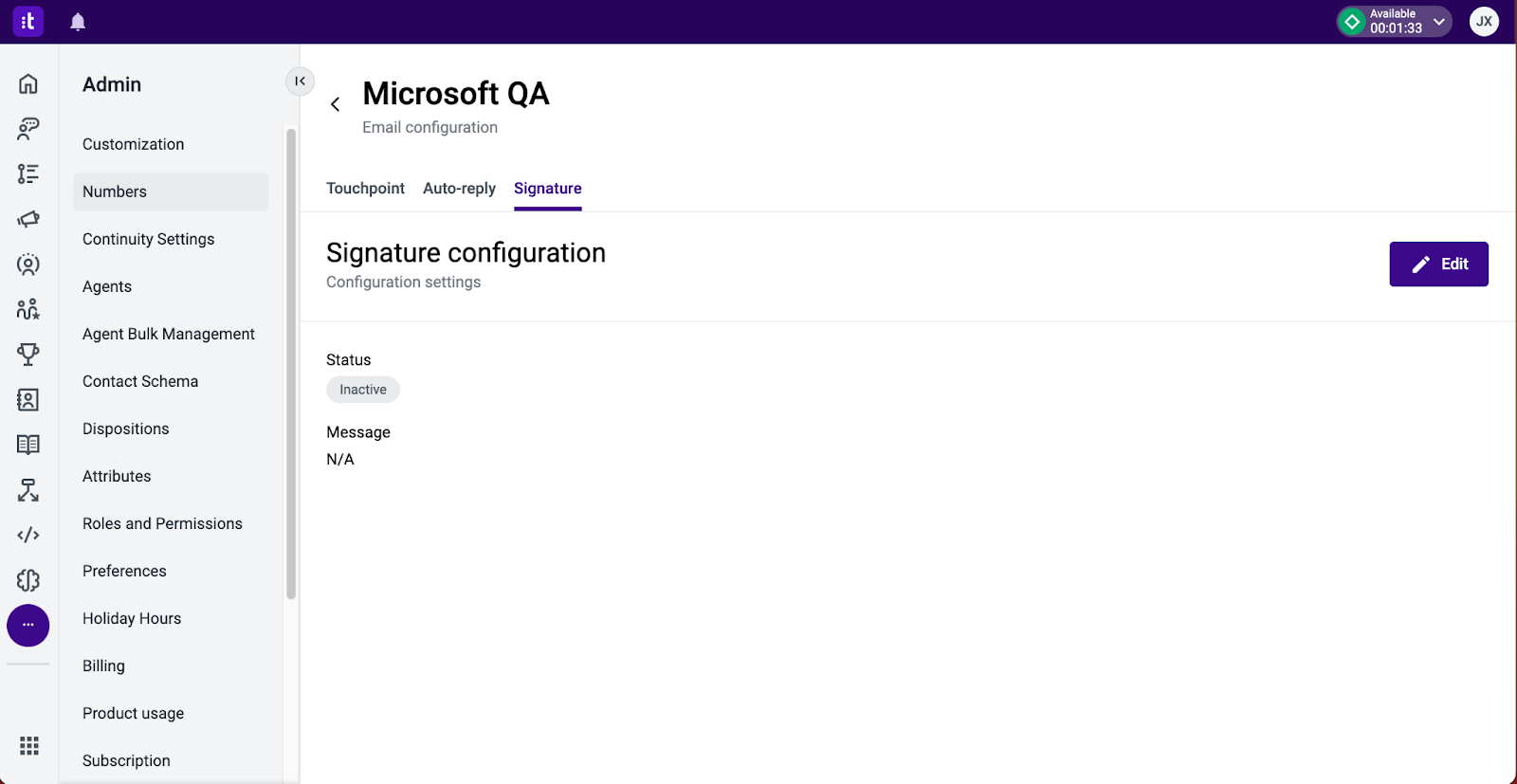Open the flow designer icon
The image size is (1517, 784).
[28, 490]
